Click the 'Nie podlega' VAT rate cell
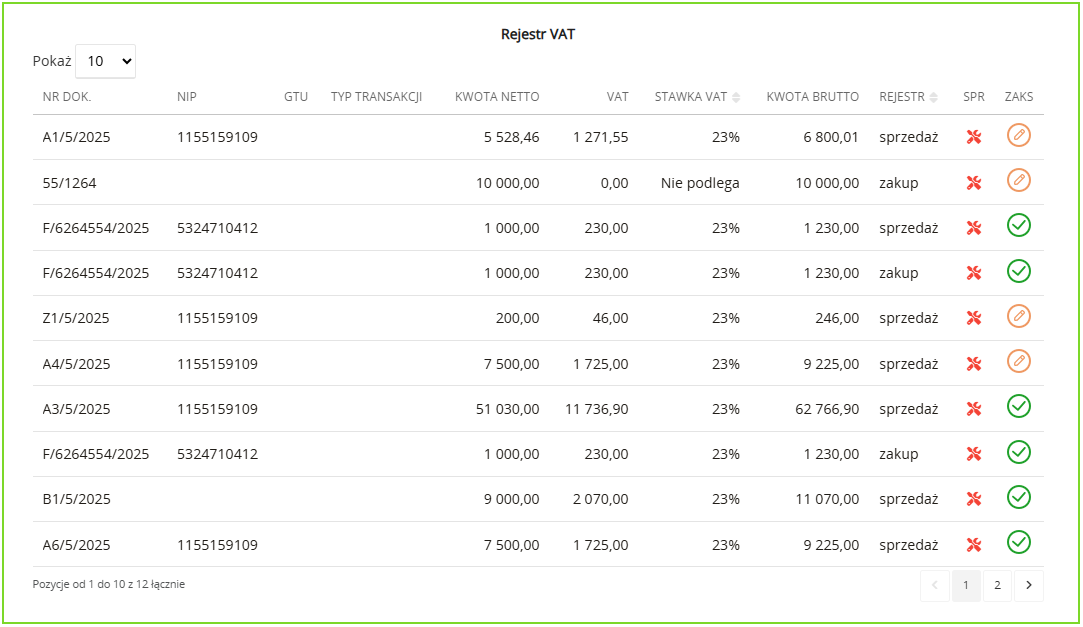Screen dimensions: 1083x627 click(700, 183)
